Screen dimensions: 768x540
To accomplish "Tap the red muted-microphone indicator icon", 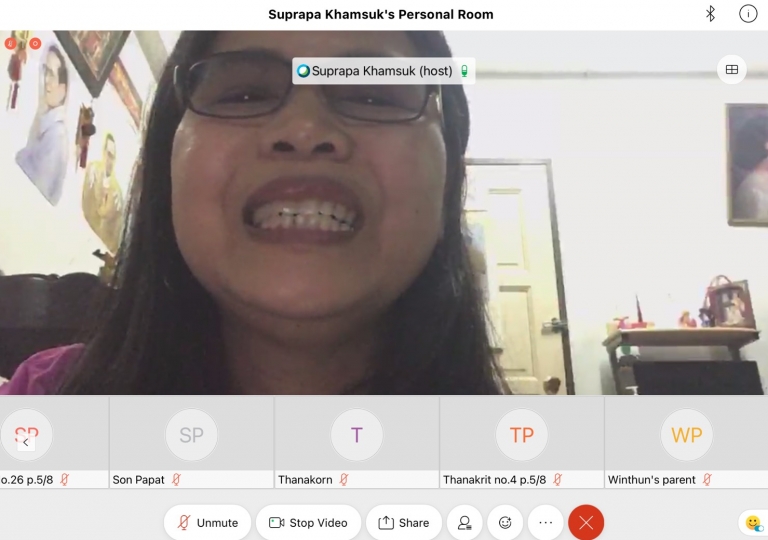I will point(10,44).
